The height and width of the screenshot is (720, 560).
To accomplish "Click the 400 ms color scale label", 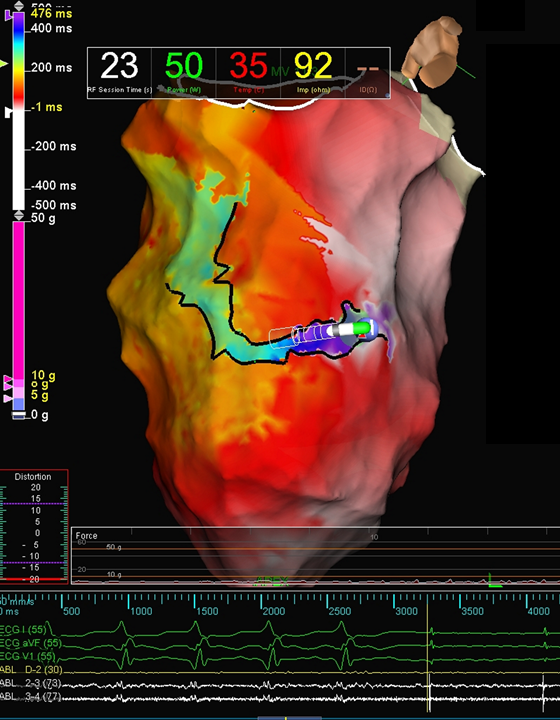I will 51,28.
